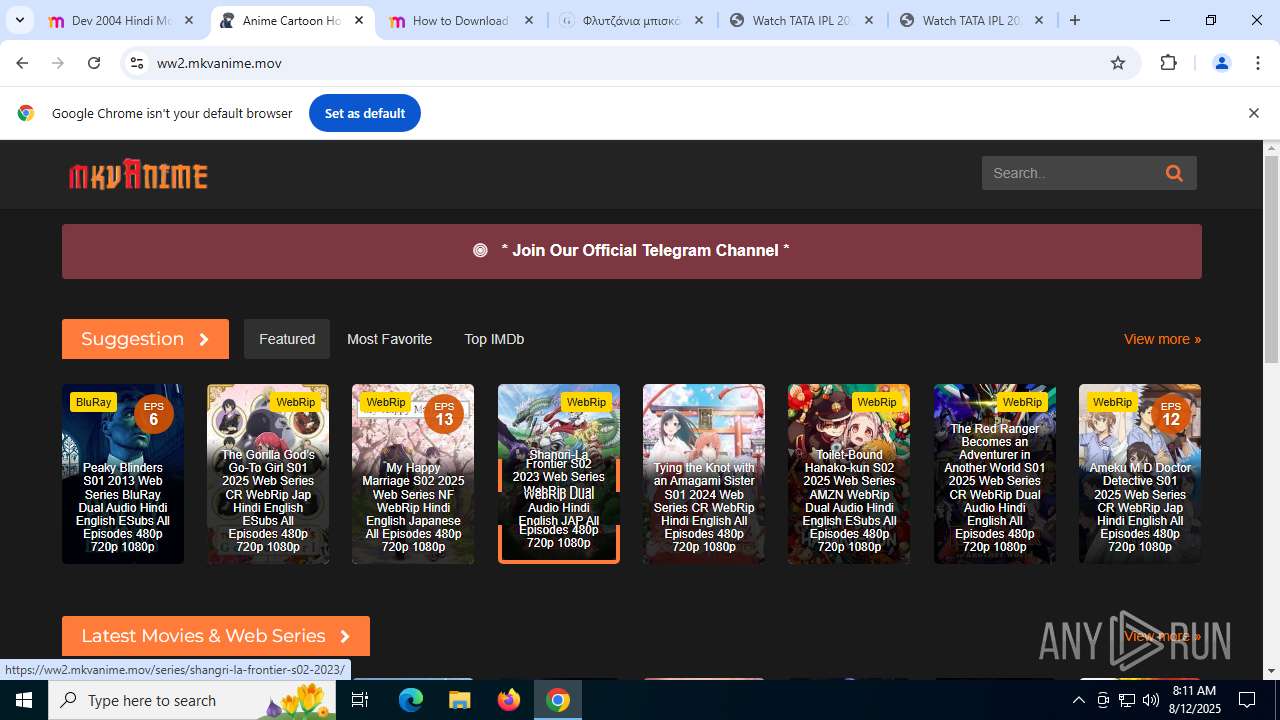This screenshot has height=720, width=1280.
Task: Close the How to Download tab
Action: point(529,20)
